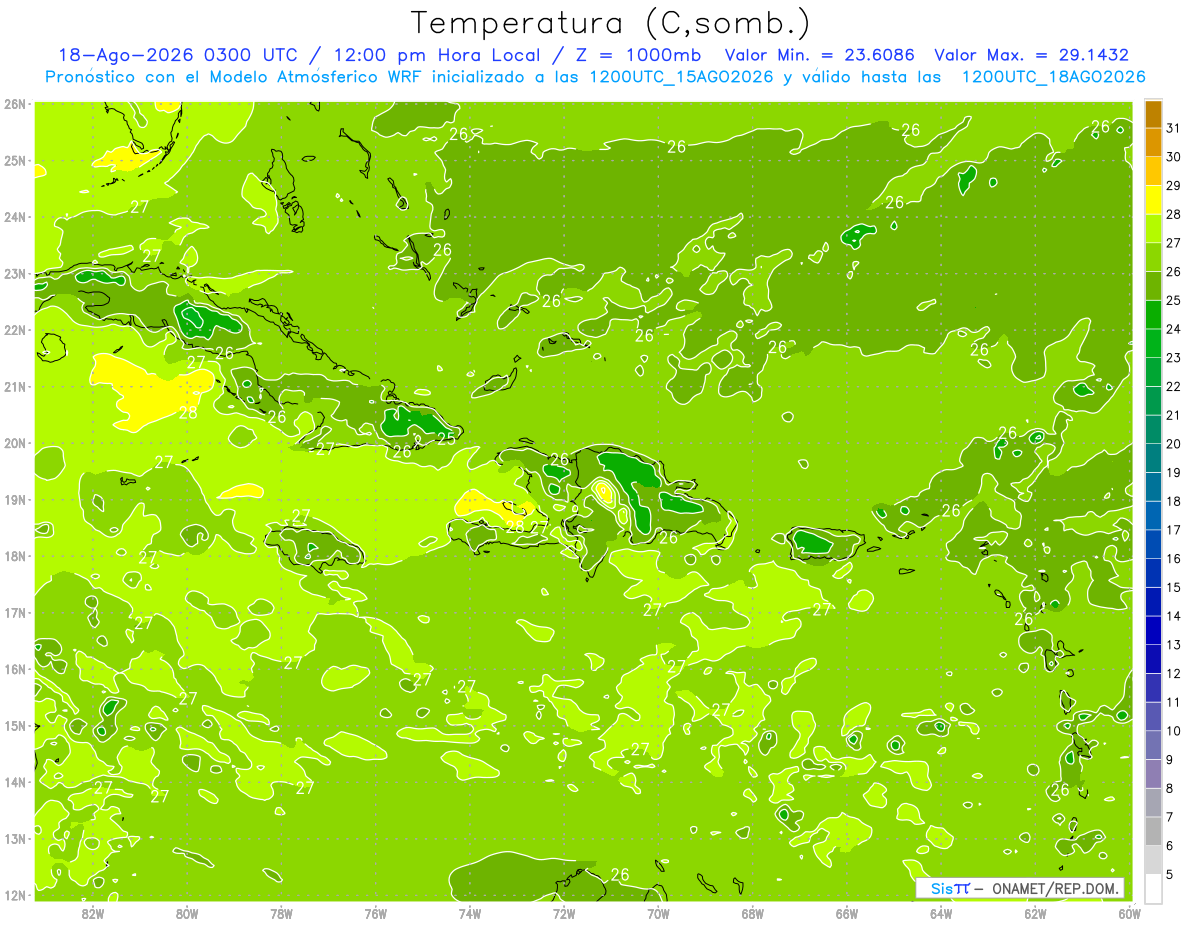
Task: Click the yellow legend swatch between 28 and 29
Action: (x=1153, y=200)
